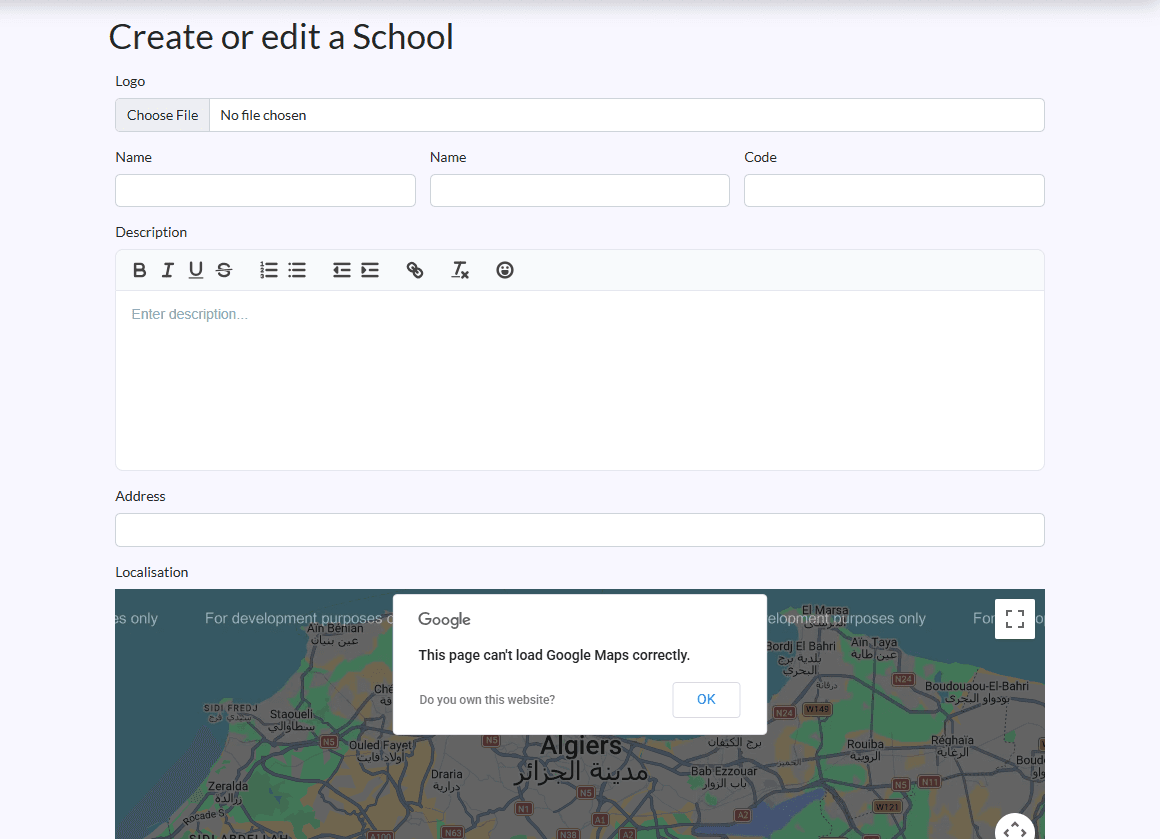Click Choose File for the logo
The image size is (1160, 839).
coord(163,115)
